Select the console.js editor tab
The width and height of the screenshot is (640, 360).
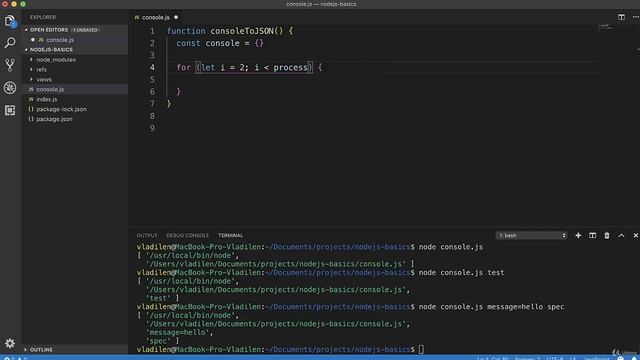pyautogui.click(x=156, y=18)
